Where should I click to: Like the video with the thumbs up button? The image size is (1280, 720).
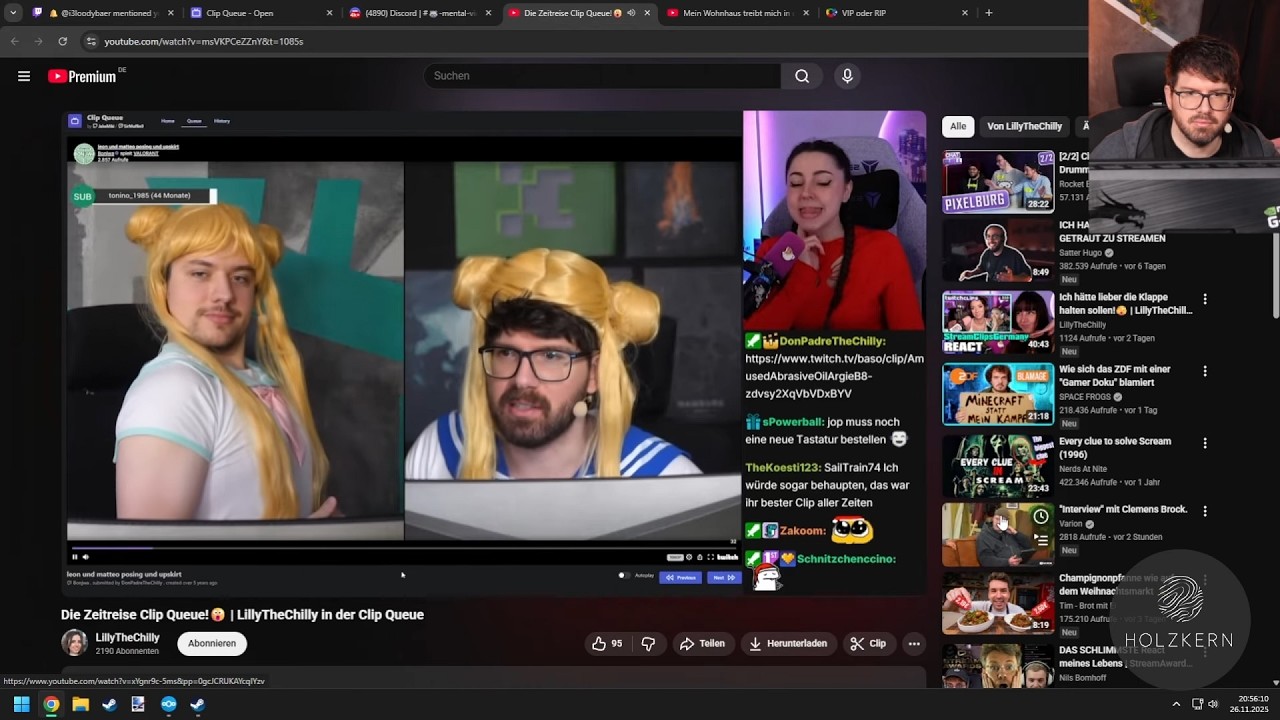pos(607,644)
